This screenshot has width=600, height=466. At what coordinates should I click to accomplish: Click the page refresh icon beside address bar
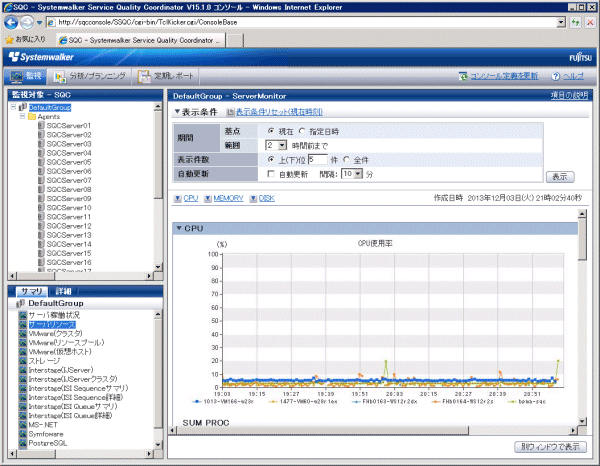click(576, 23)
